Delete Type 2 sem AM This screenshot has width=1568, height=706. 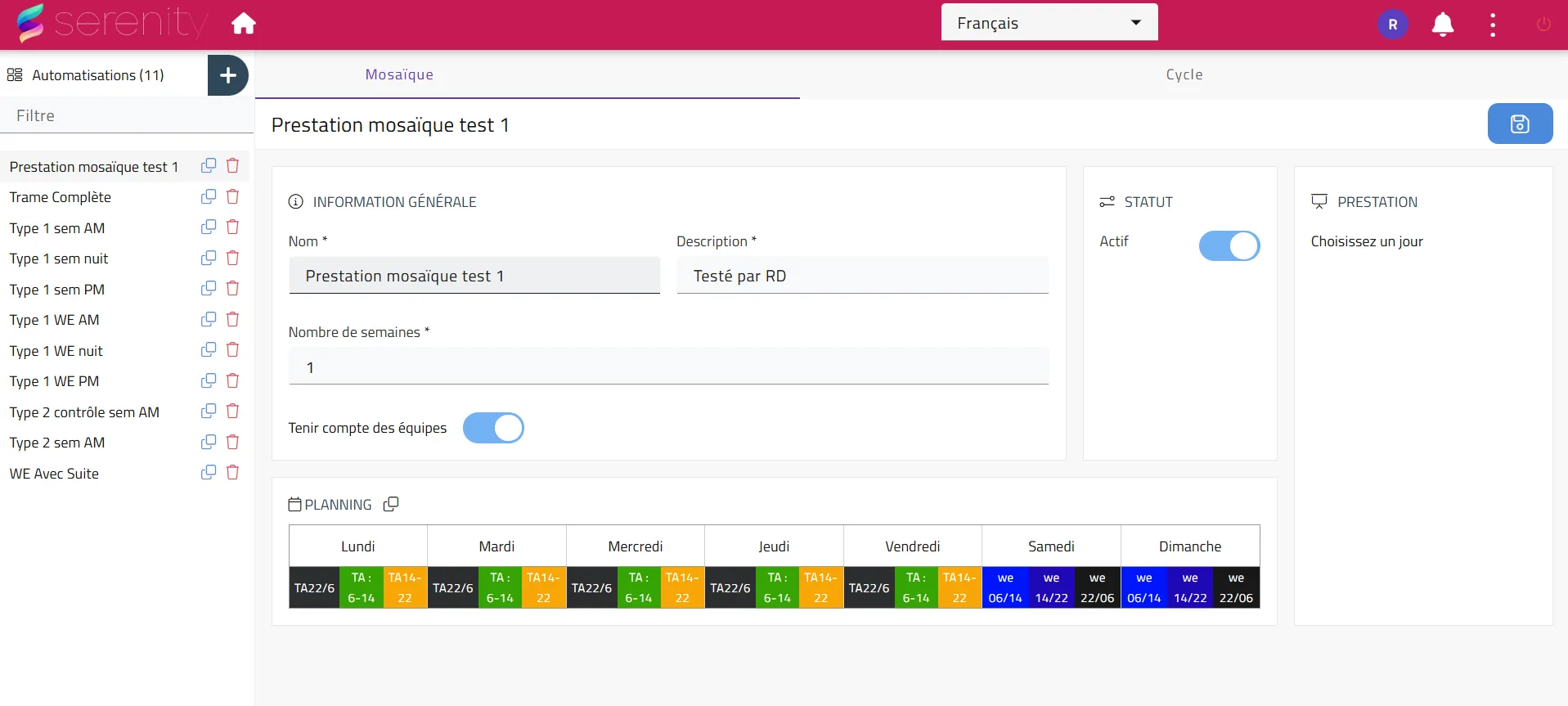pos(232,442)
